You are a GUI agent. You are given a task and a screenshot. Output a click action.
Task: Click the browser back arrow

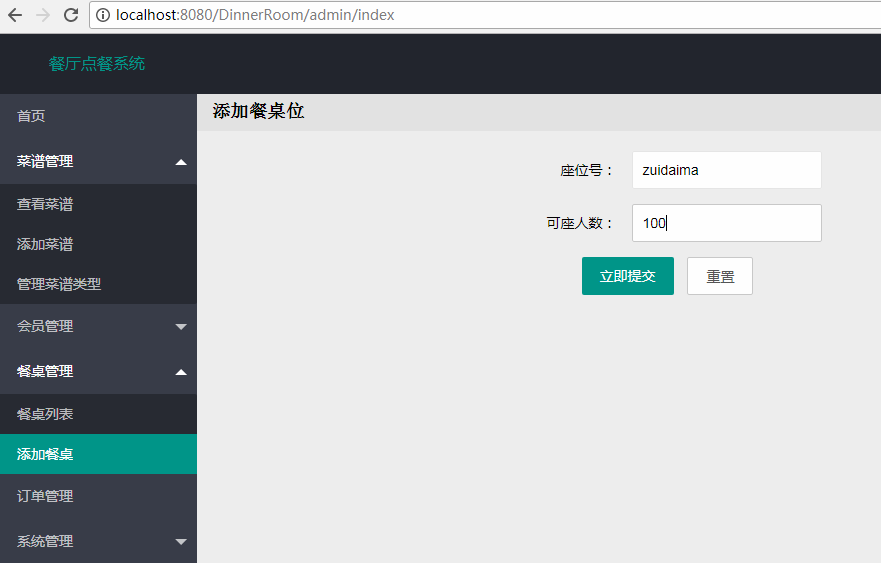(15, 16)
